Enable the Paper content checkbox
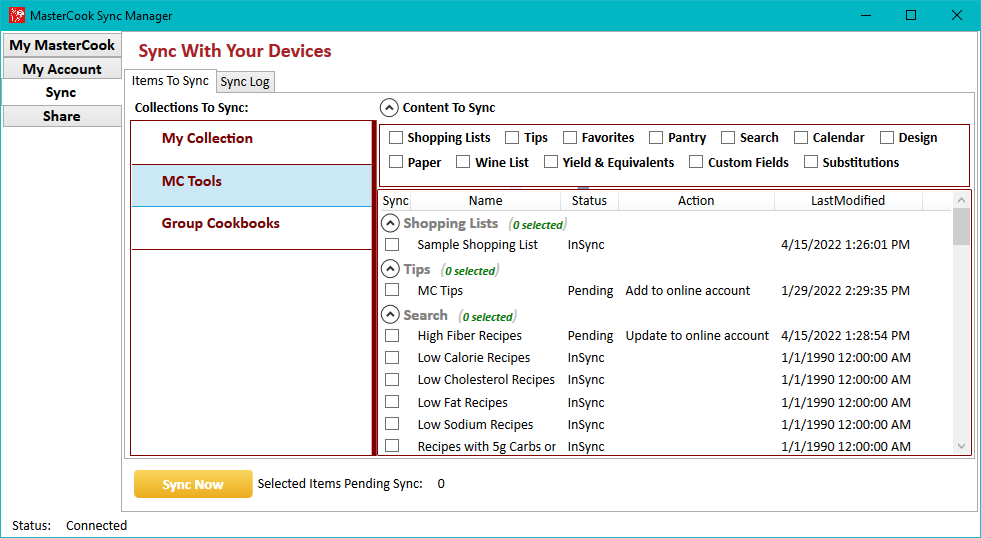The image size is (981, 538). tap(396, 162)
